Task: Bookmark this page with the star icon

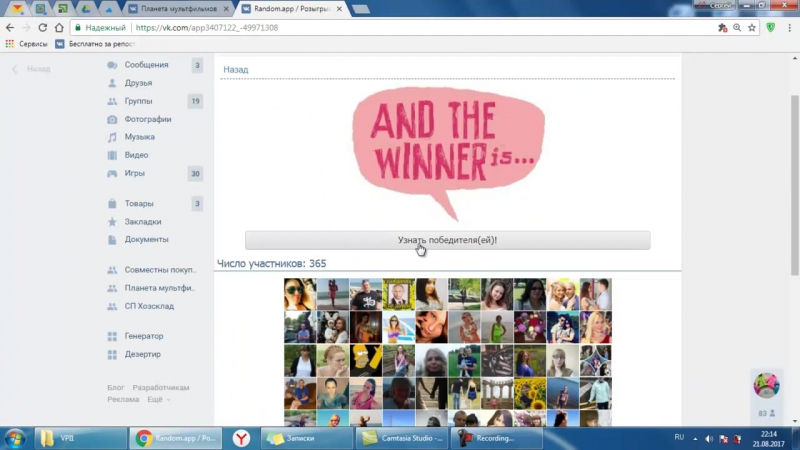Action: (751, 28)
